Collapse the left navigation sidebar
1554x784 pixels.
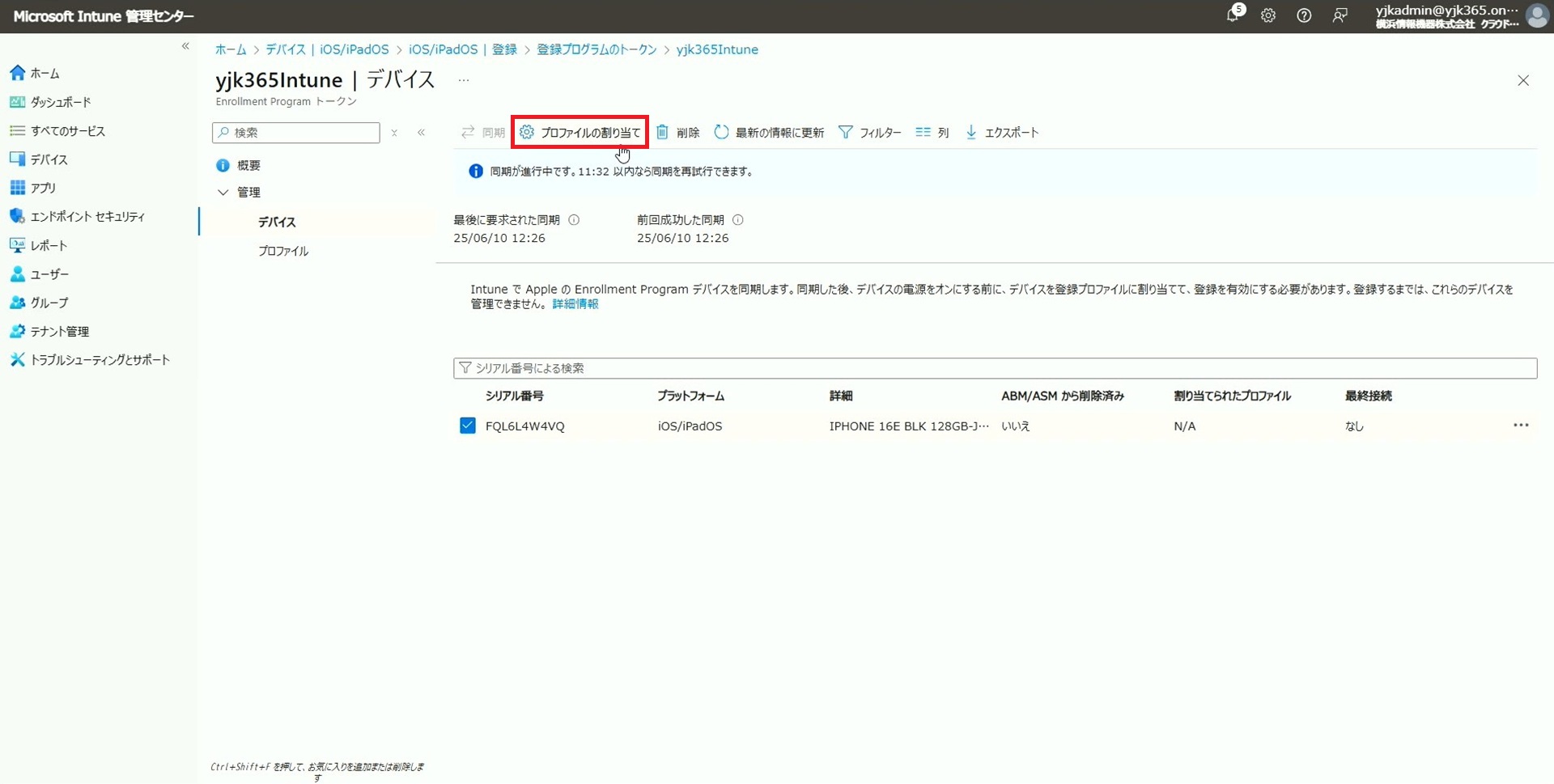click(185, 46)
